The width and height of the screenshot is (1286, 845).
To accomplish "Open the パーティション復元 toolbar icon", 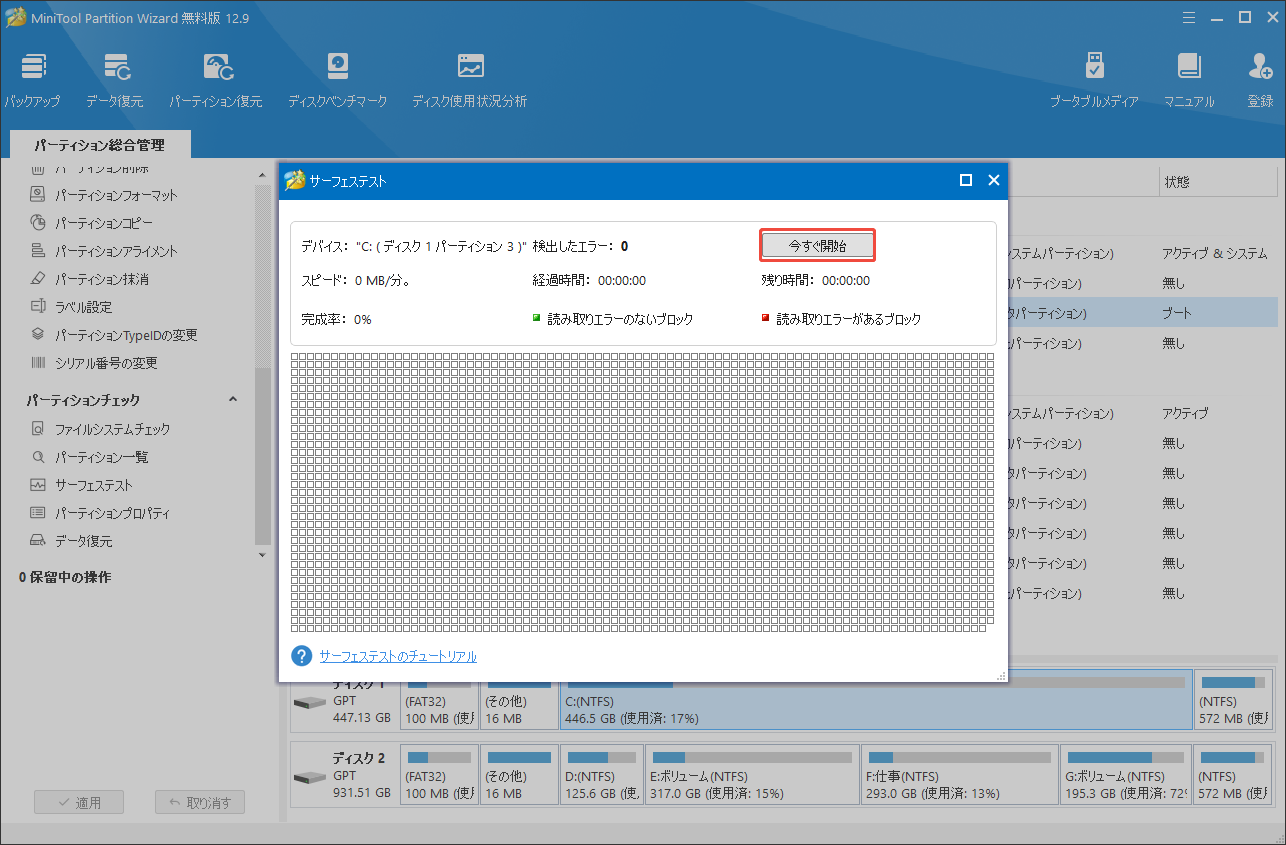I will pos(216,80).
